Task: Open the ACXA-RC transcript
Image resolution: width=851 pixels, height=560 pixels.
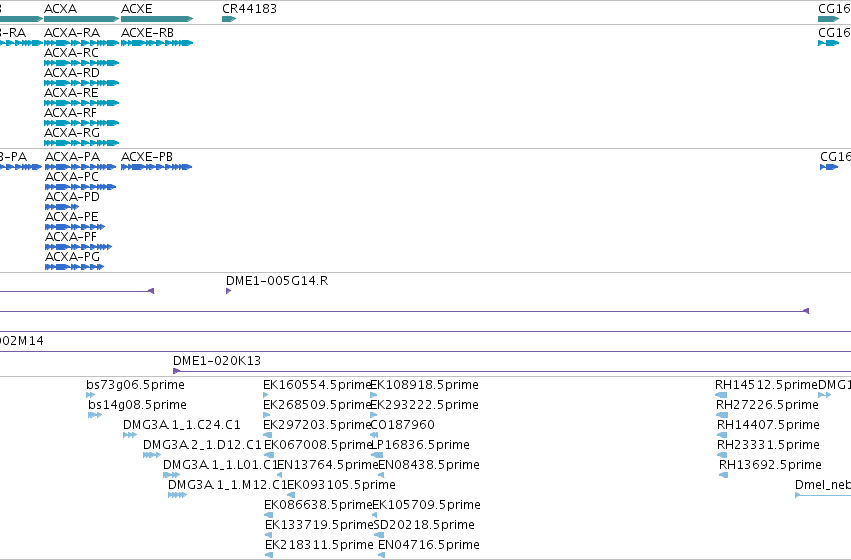Action: (x=81, y=63)
